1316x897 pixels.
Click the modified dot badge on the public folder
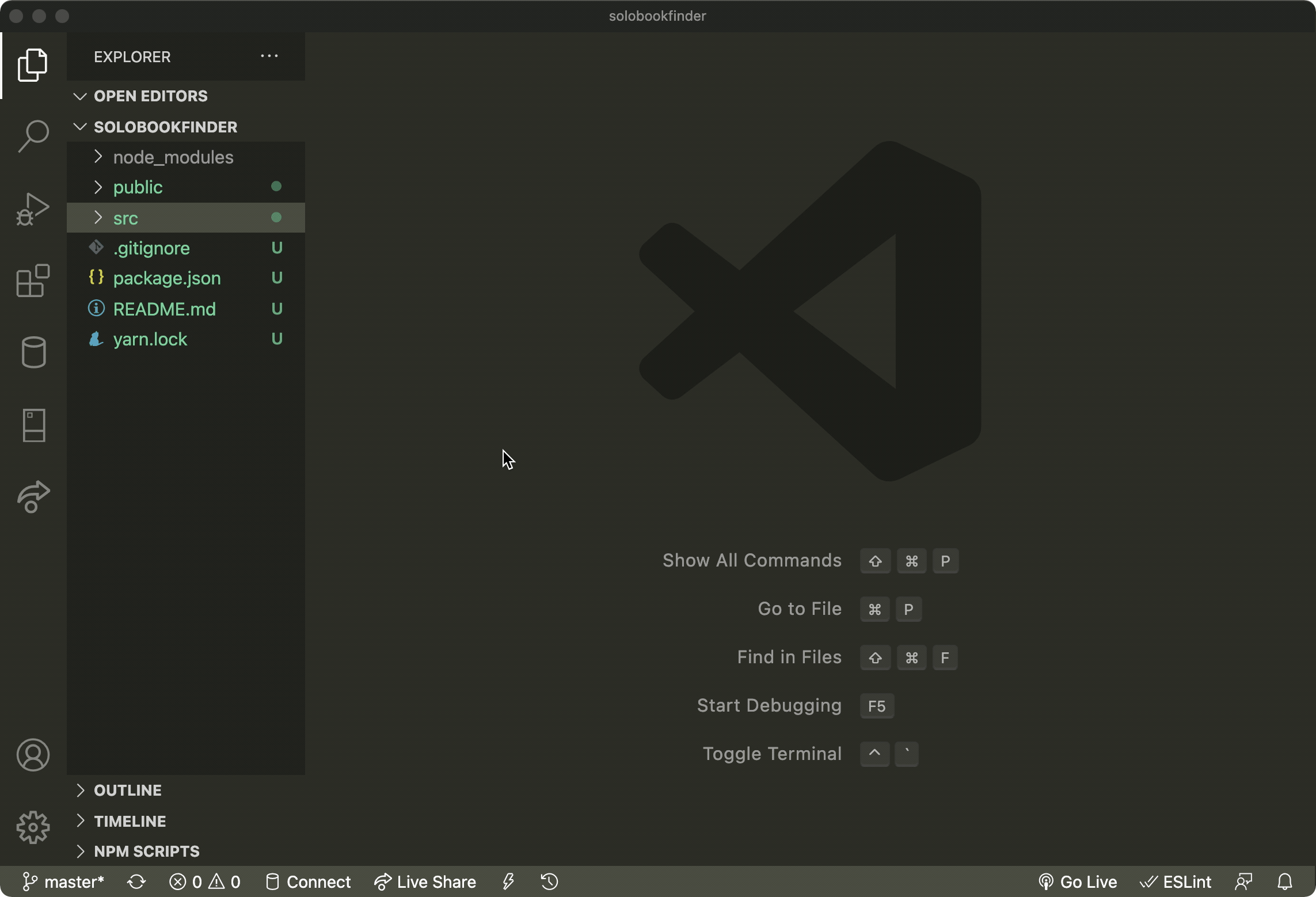tap(276, 186)
